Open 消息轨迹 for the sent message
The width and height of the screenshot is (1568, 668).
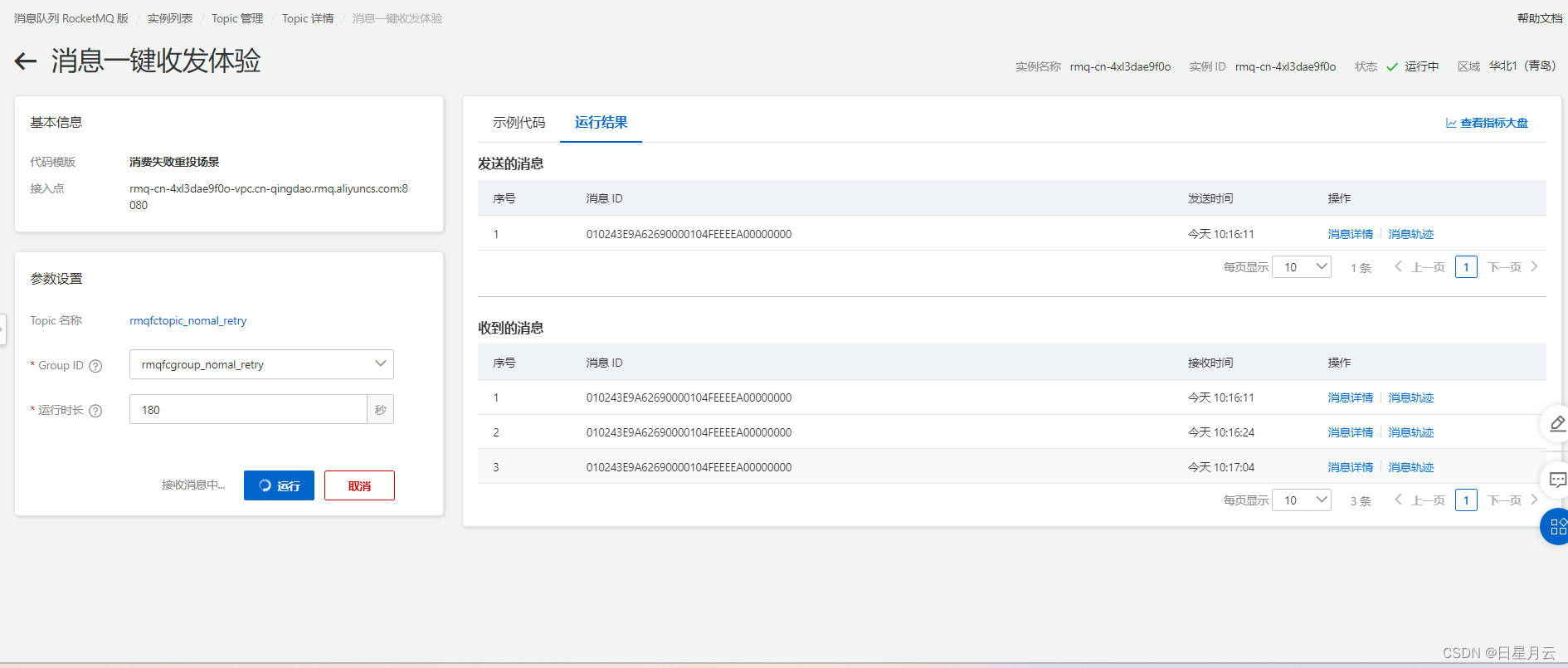(1411, 234)
